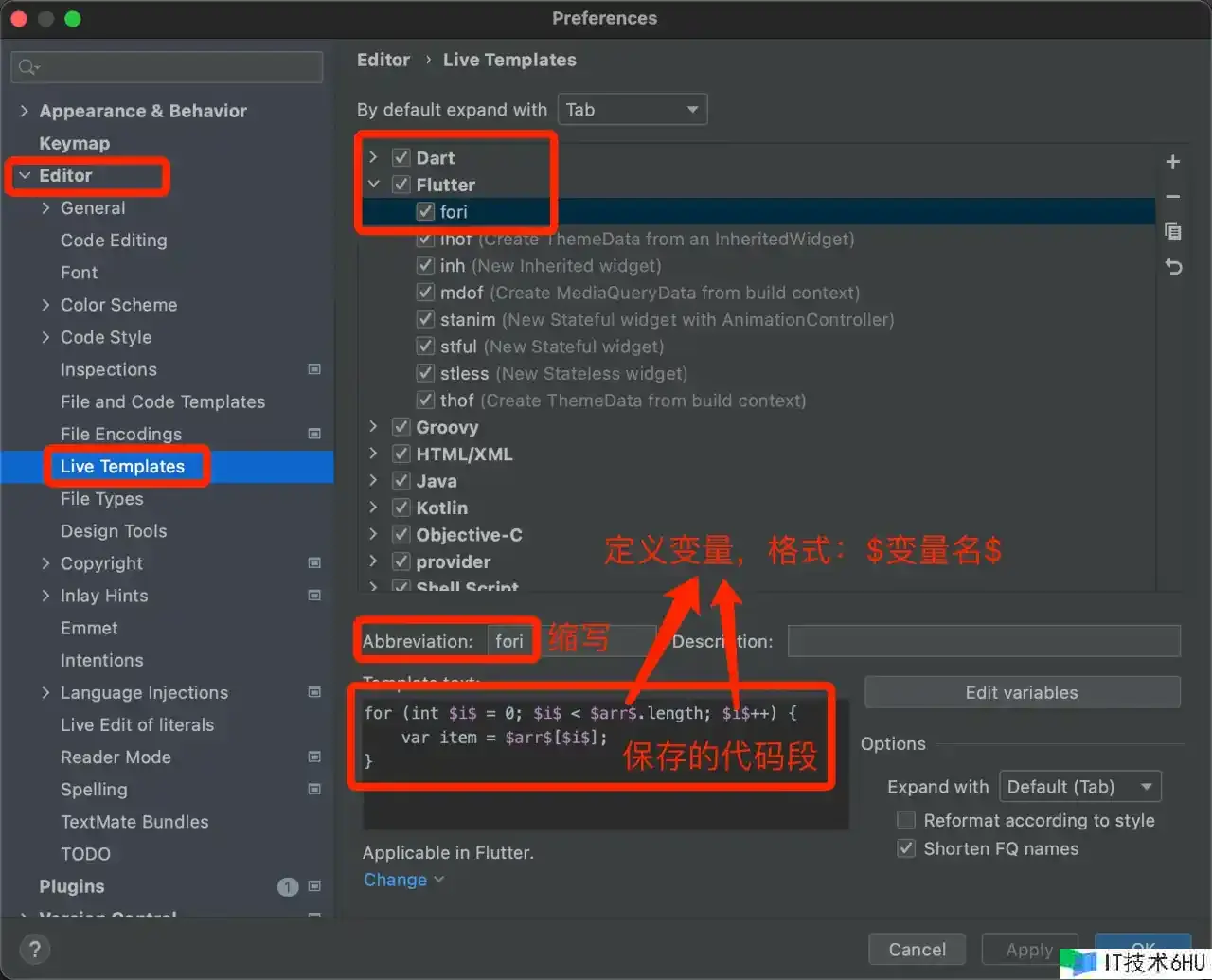
Task: Click project-level icon beside File Encodings
Action: tap(314, 434)
